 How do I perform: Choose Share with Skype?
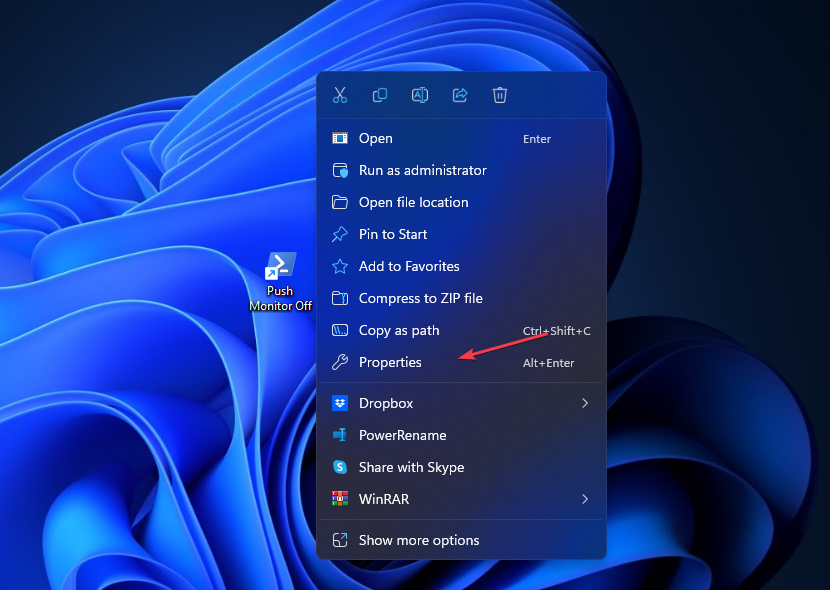[462, 467]
